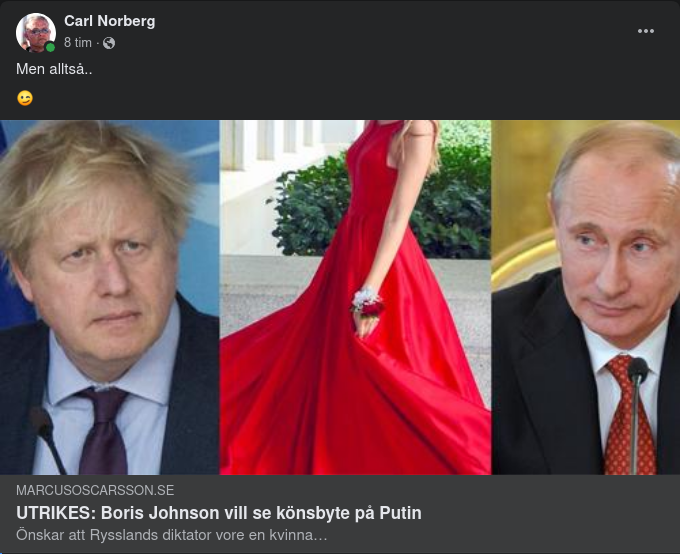Open the MARCUSOSCARSSON.SE source link
The image size is (680, 554).
[x=95, y=490]
